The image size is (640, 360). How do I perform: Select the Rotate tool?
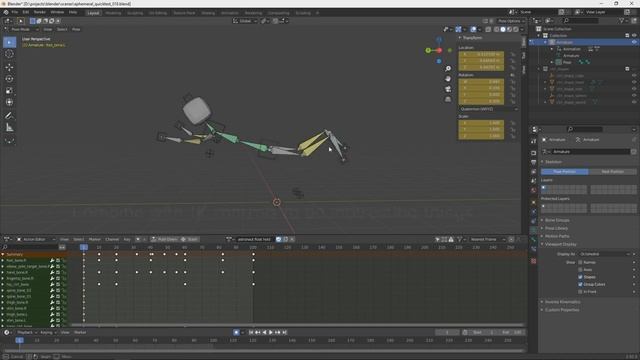coord(9,79)
